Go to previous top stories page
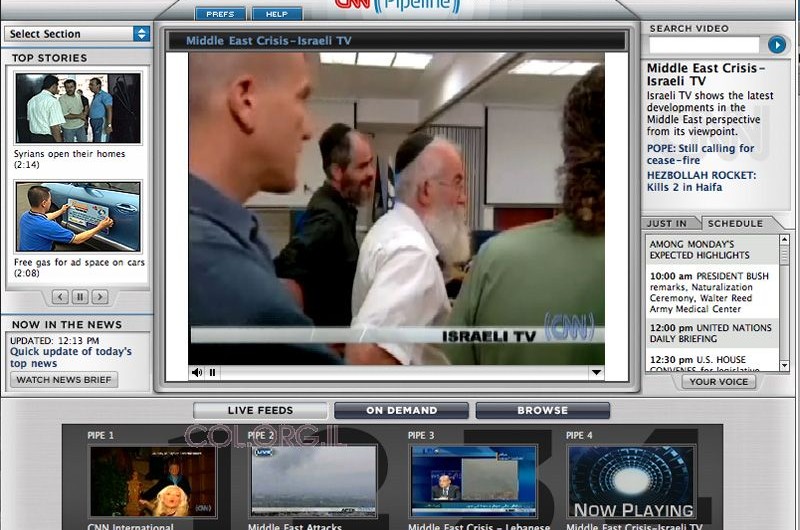The width and height of the screenshot is (800, 530). tap(60, 296)
